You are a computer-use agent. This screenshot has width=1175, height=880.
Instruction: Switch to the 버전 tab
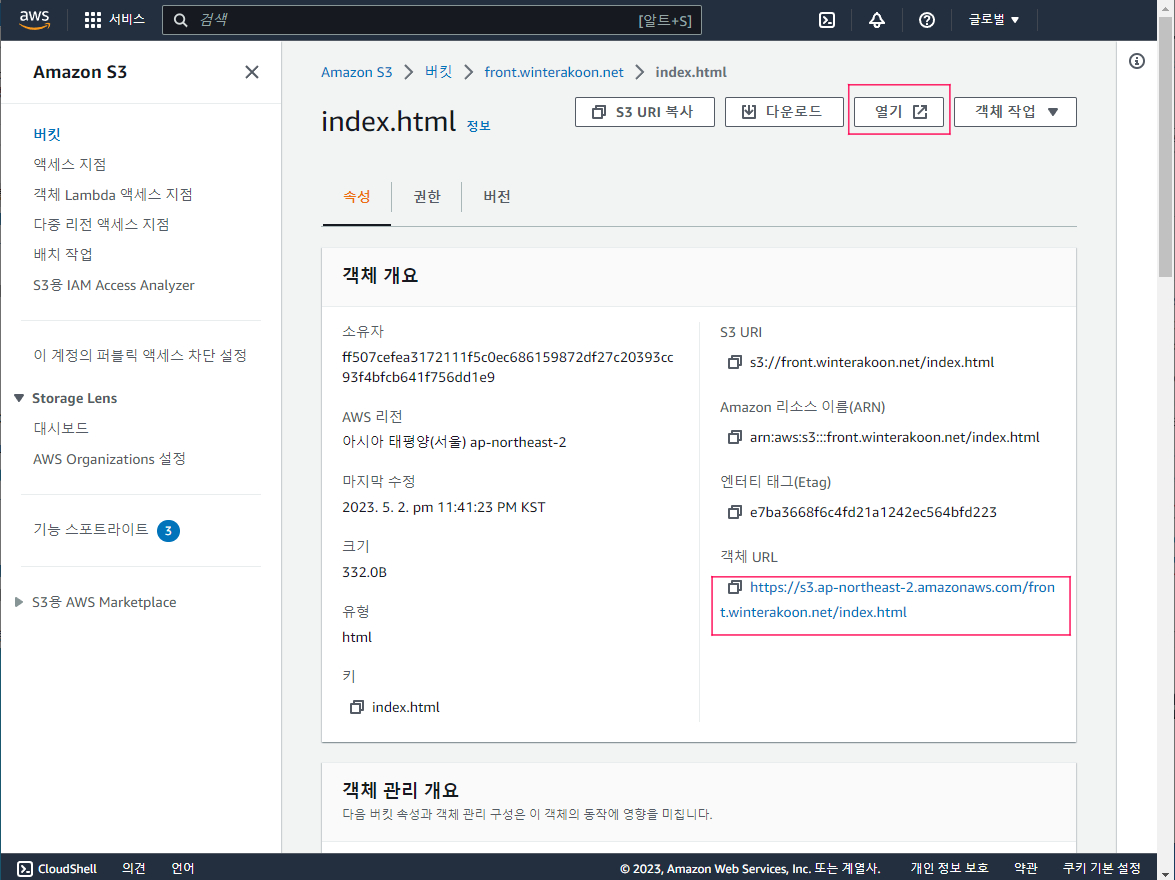pos(497,196)
